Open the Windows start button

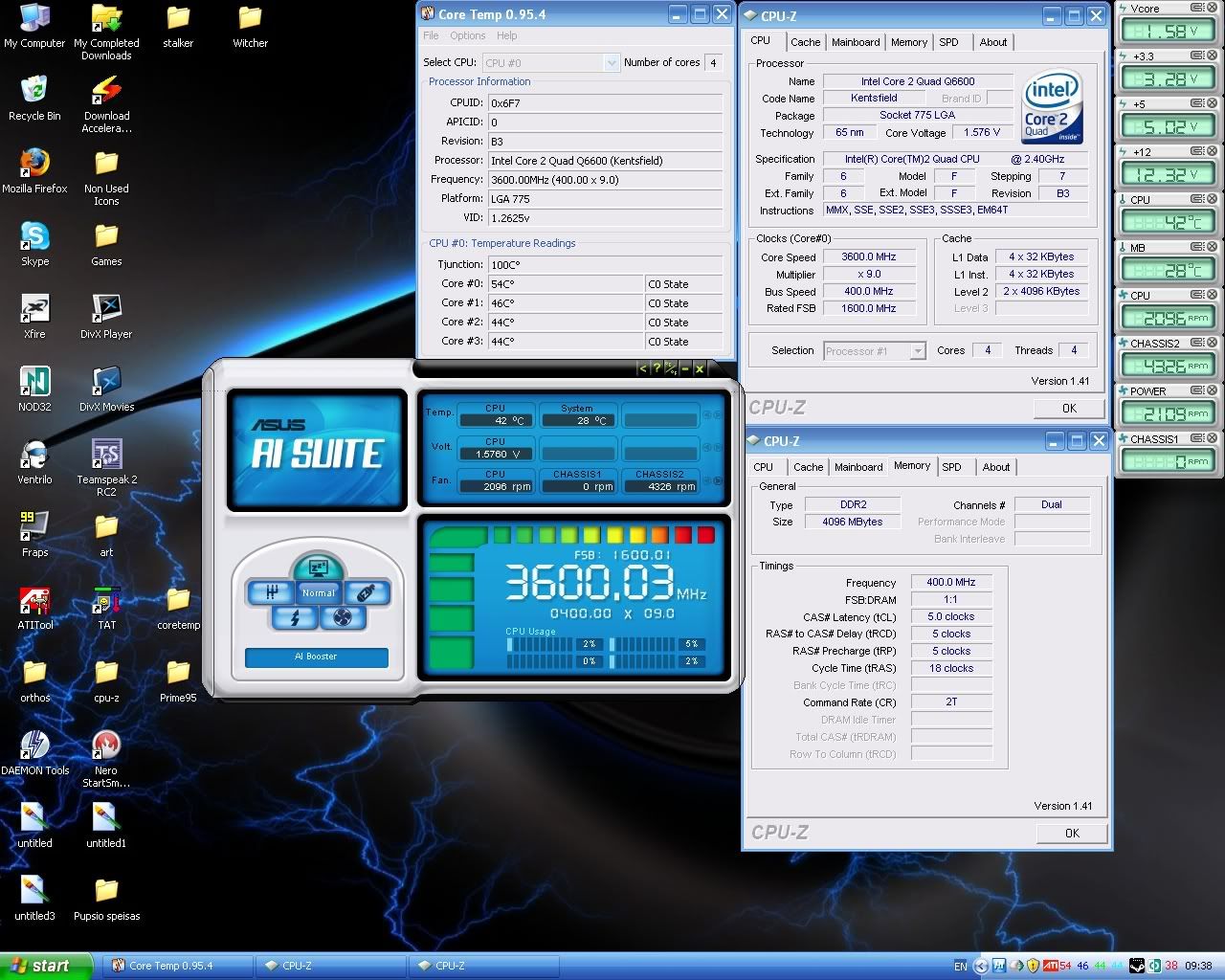[x=47, y=966]
